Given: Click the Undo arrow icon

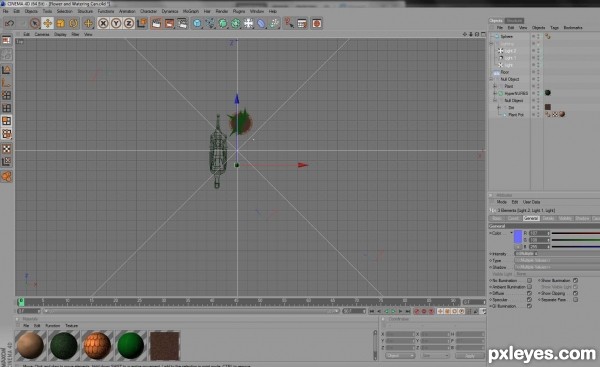Looking at the screenshot, I should 10,23.
